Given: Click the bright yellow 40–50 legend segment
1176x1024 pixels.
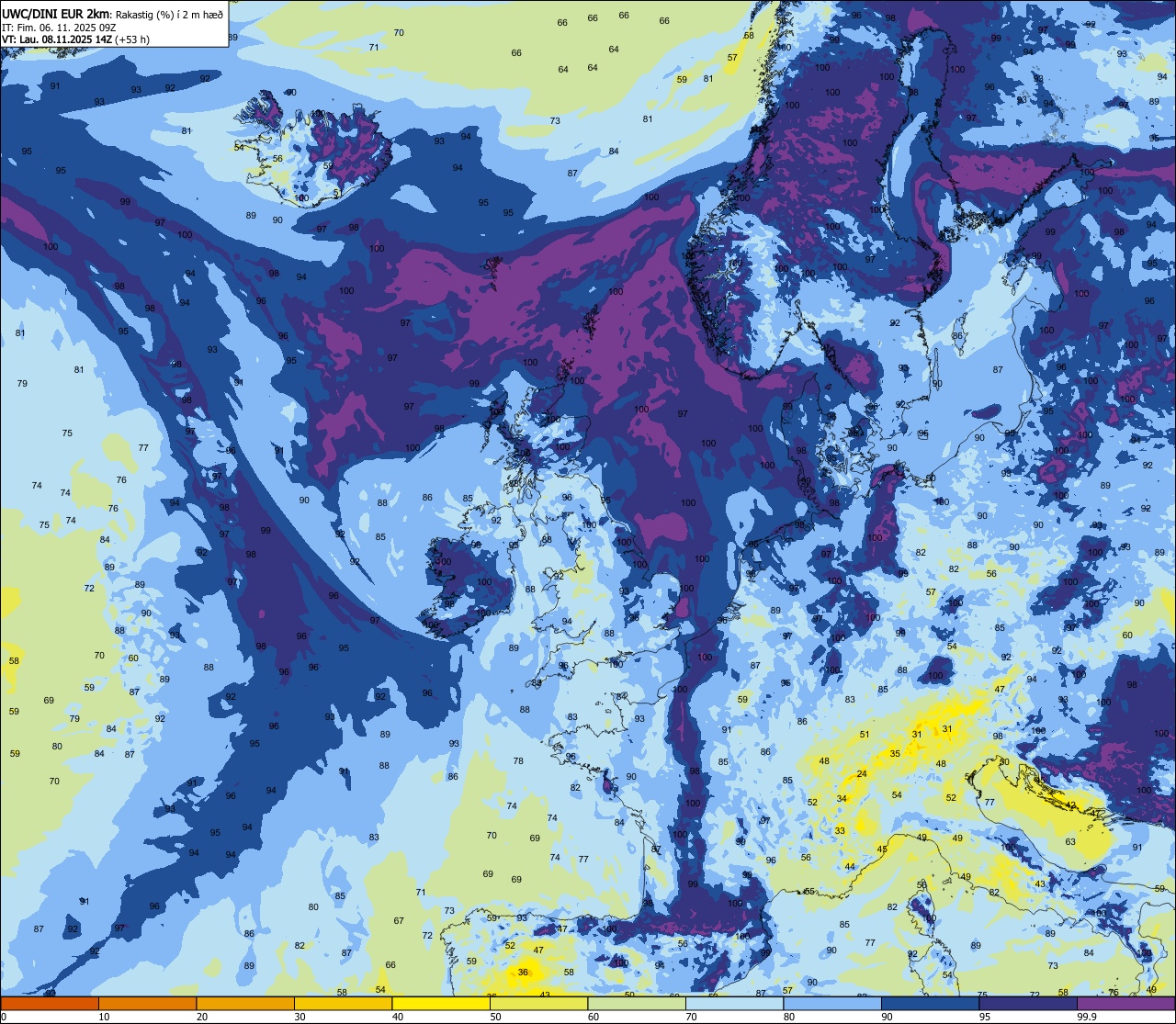Looking at the screenshot, I should click(x=441, y=1003).
